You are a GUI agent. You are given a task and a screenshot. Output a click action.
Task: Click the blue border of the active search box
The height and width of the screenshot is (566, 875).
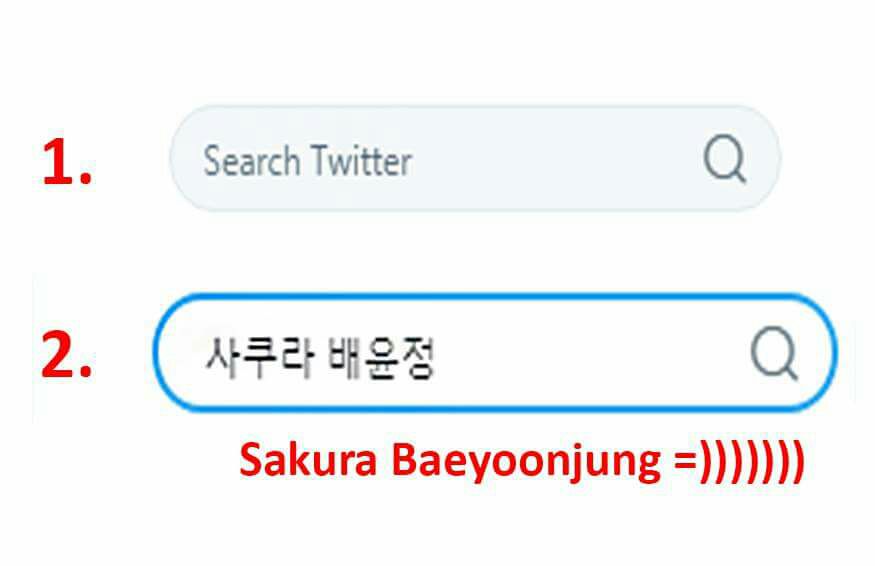[495, 296]
